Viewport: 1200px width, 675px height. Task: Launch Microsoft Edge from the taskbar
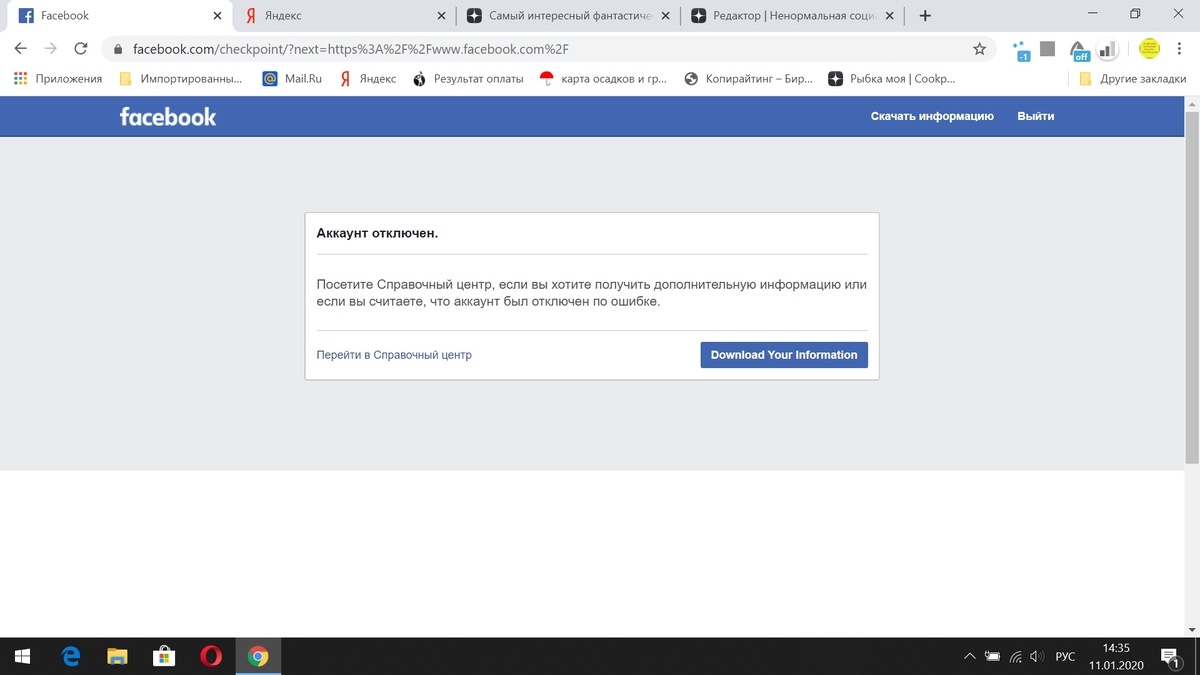(71, 656)
